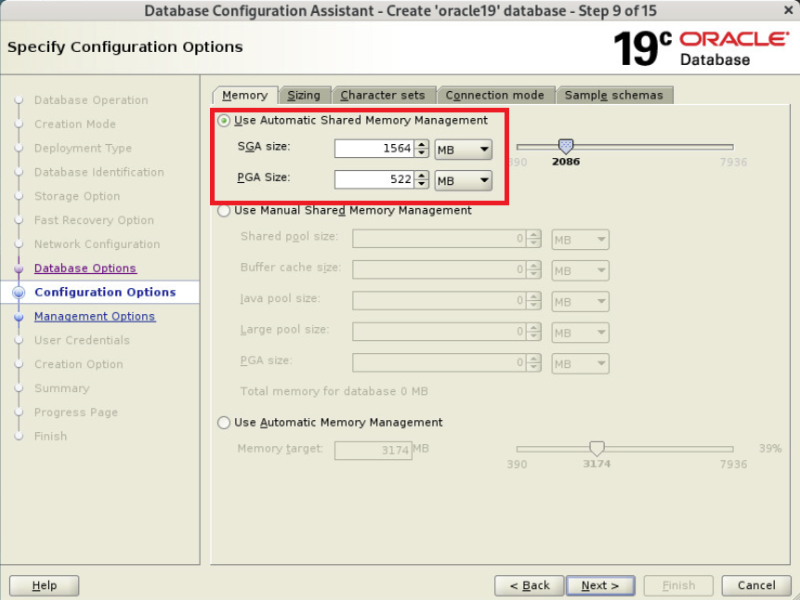Click Fast Recovery Option step label
The image size is (800, 600).
(x=94, y=220)
